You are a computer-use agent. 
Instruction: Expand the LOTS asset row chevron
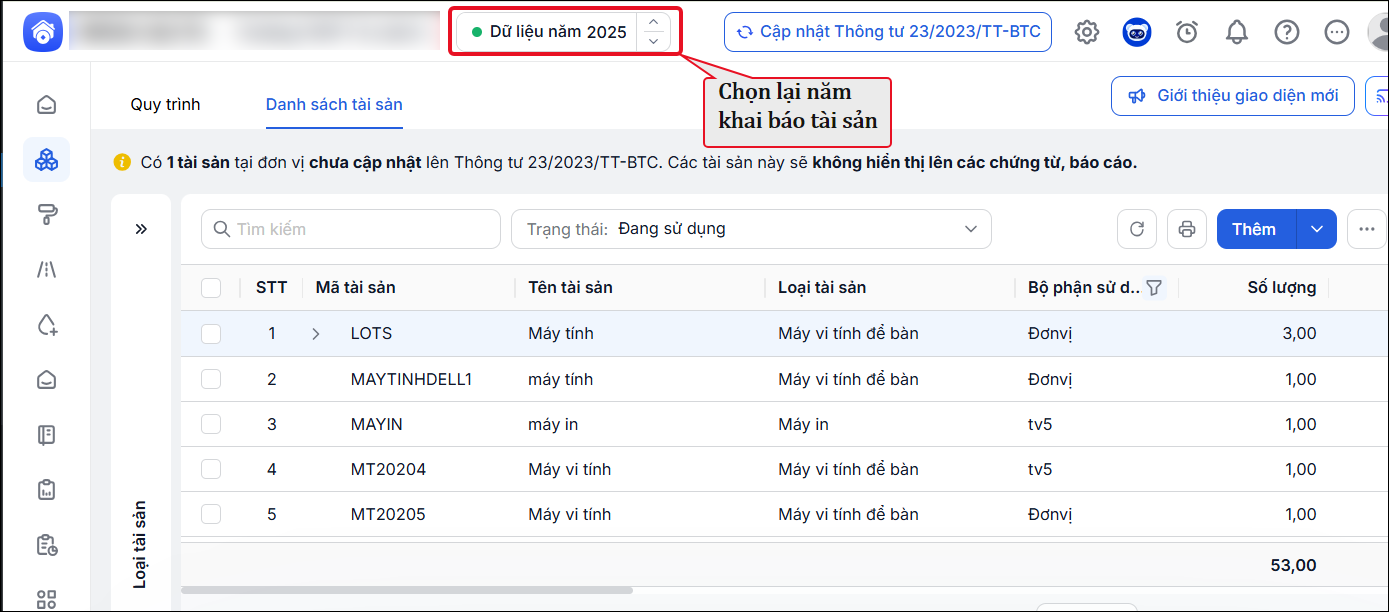(316, 334)
